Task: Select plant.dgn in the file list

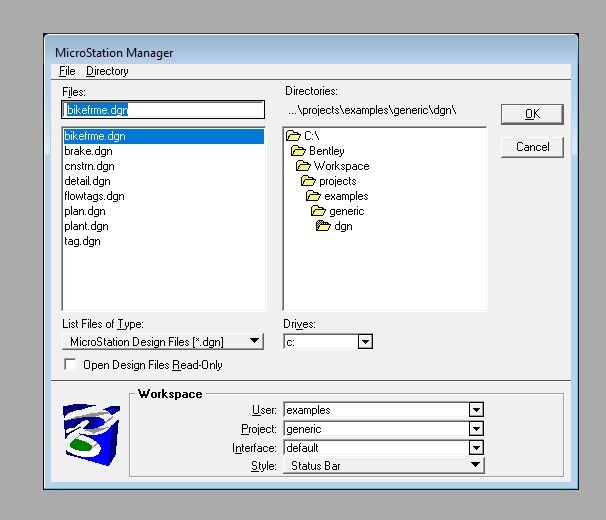Action: pos(163,226)
